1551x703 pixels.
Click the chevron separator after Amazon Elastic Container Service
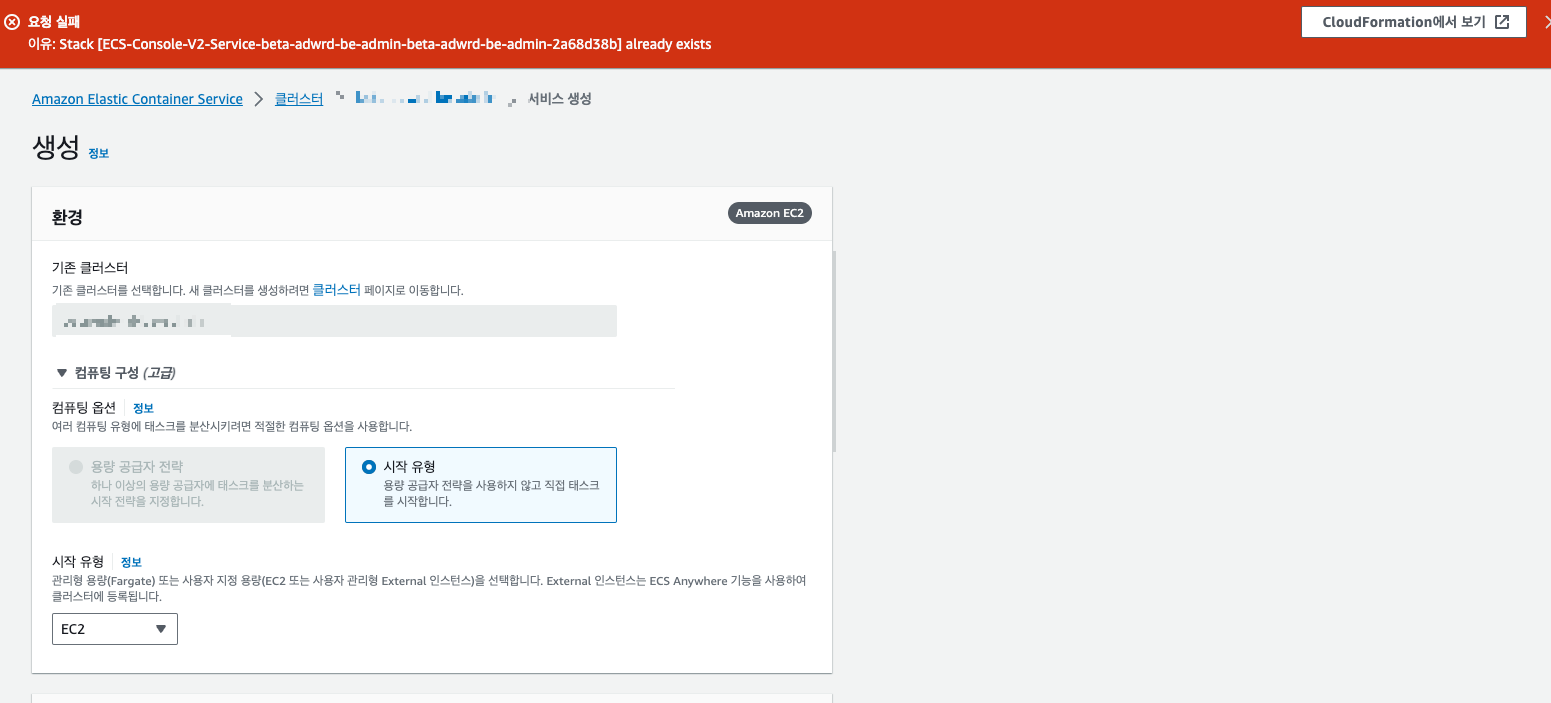click(x=259, y=99)
